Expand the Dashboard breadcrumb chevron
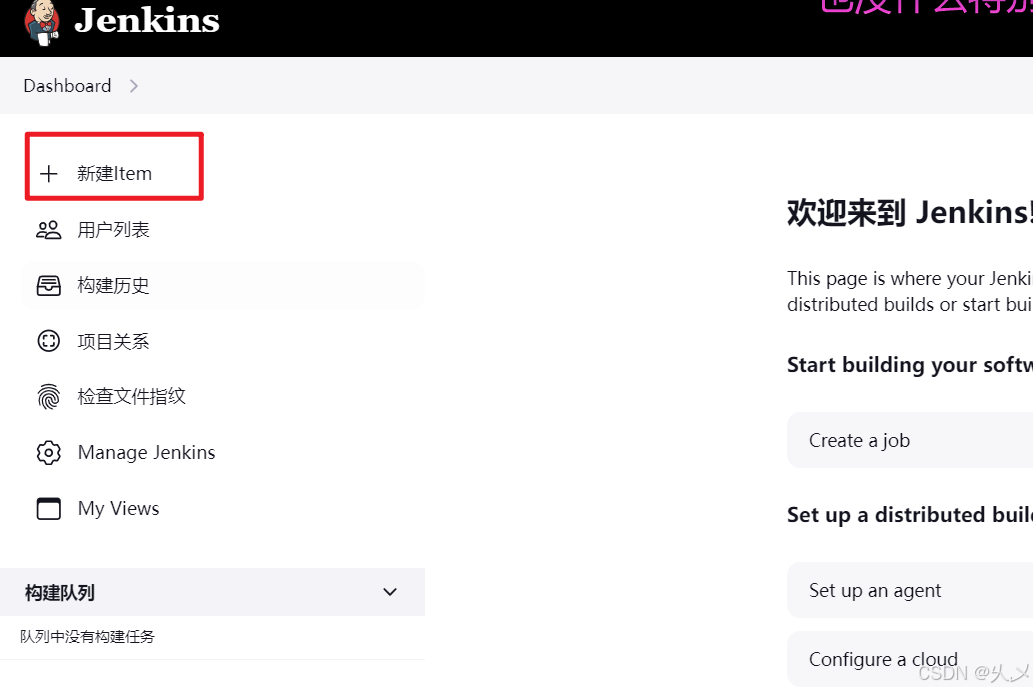Screen dimensions: 1033x691 pyautogui.click(x=134, y=86)
